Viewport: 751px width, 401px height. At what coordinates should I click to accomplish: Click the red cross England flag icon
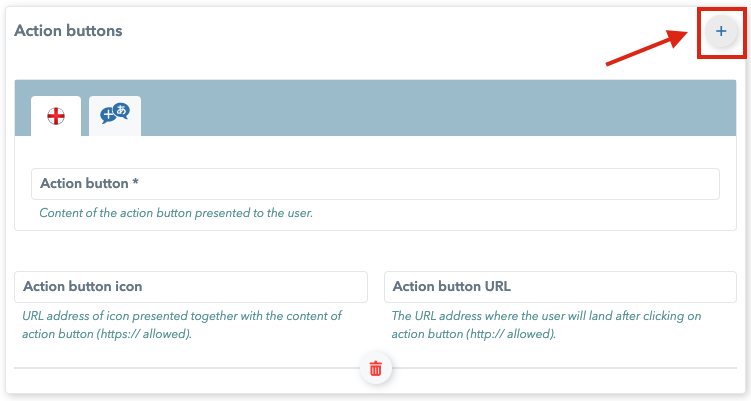(x=56, y=116)
